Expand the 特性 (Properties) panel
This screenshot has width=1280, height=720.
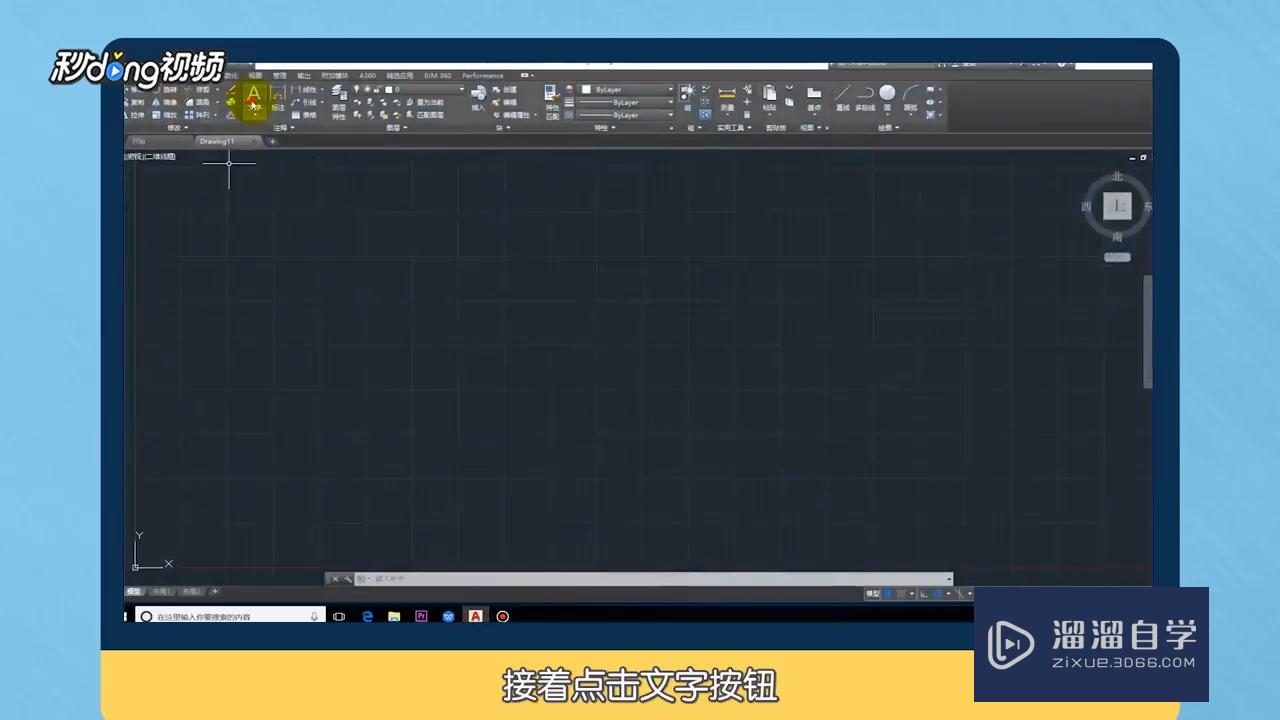(x=606, y=128)
